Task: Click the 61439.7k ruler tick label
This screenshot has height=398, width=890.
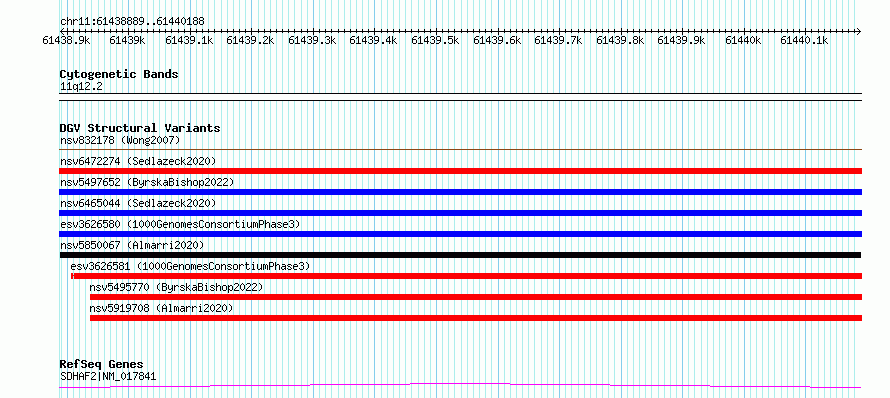Action: point(559,40)
